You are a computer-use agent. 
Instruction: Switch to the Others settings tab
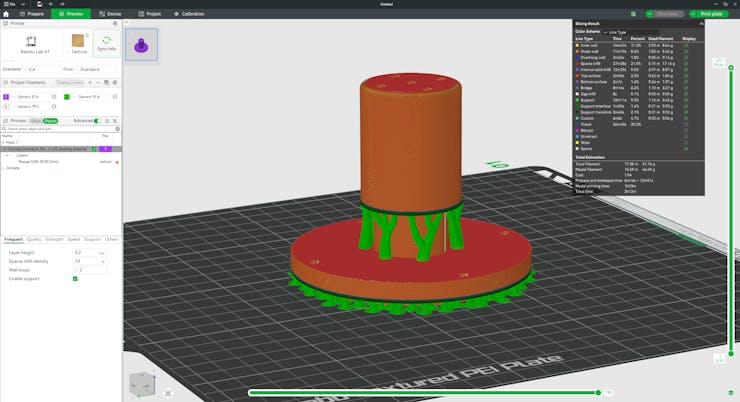tap(112, 239)
